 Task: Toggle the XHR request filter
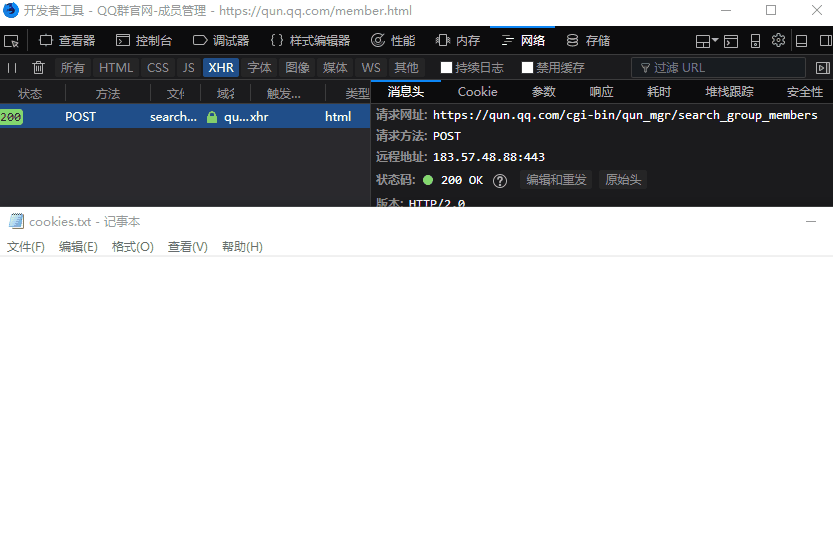221,68
